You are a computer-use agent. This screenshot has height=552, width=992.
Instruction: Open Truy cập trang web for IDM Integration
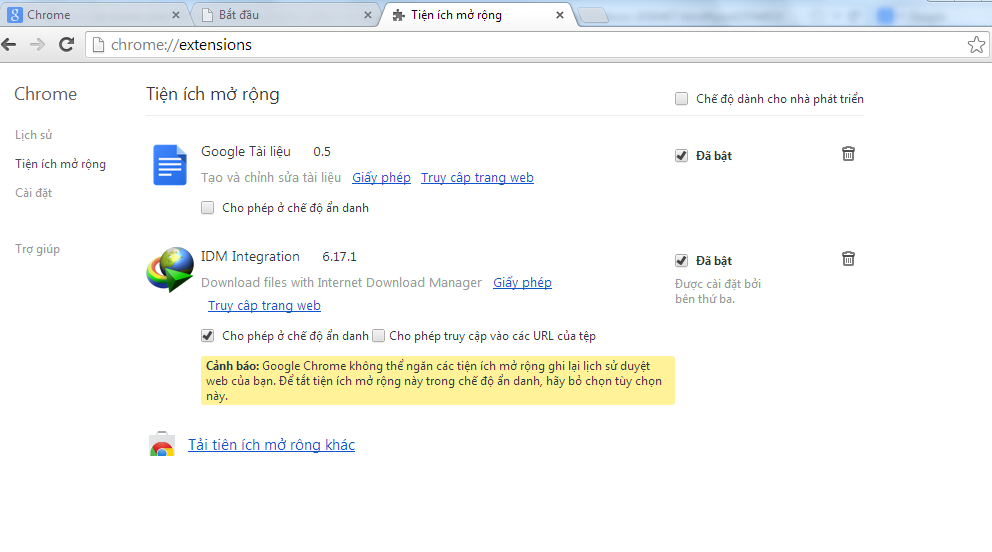pyautogui.click(x=264, y=305)
